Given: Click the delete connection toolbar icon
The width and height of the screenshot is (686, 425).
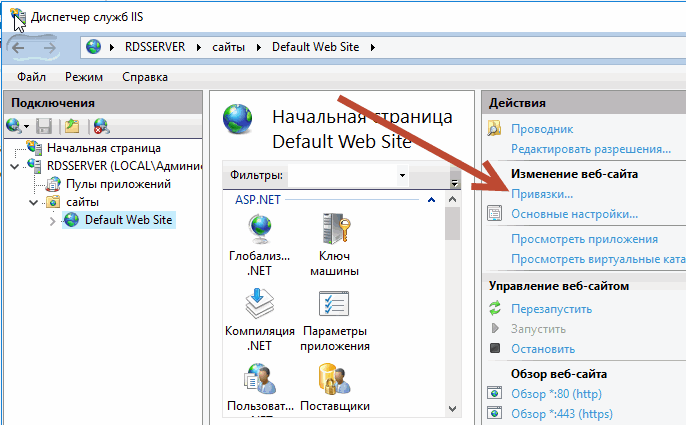Looking at the screenshot, I should 100,125.
